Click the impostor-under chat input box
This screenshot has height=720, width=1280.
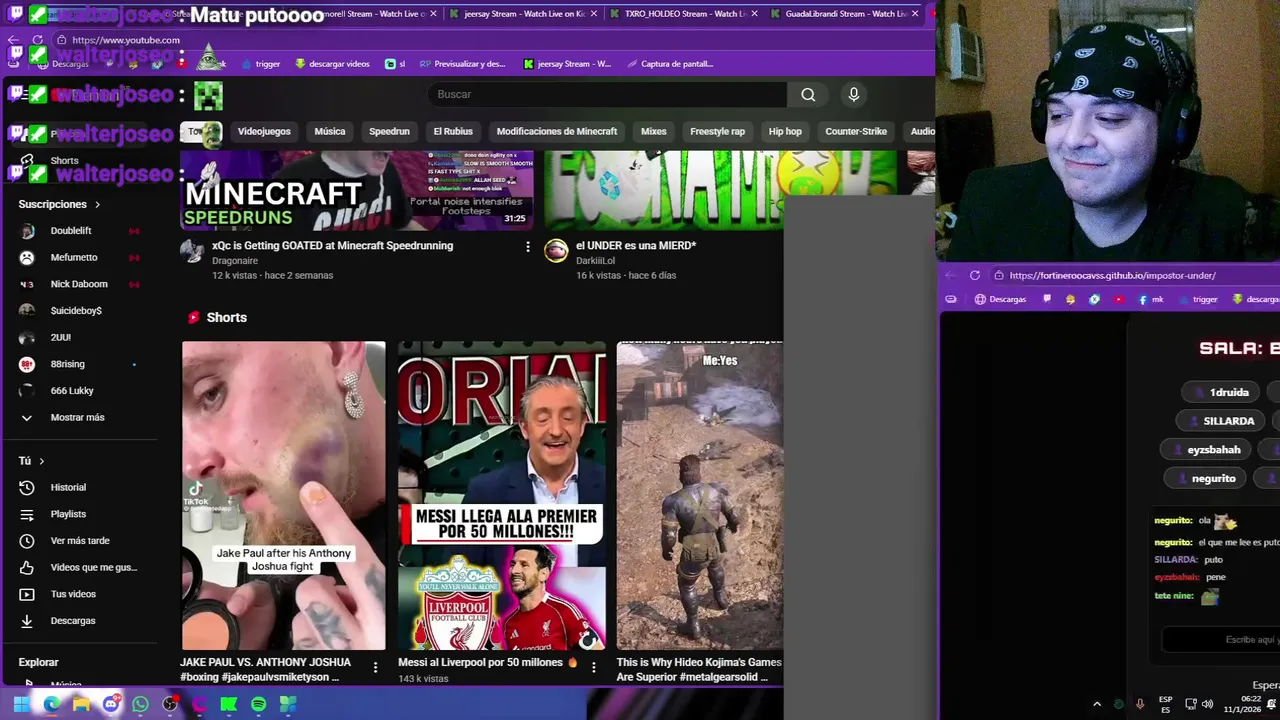pos(1221,640)
